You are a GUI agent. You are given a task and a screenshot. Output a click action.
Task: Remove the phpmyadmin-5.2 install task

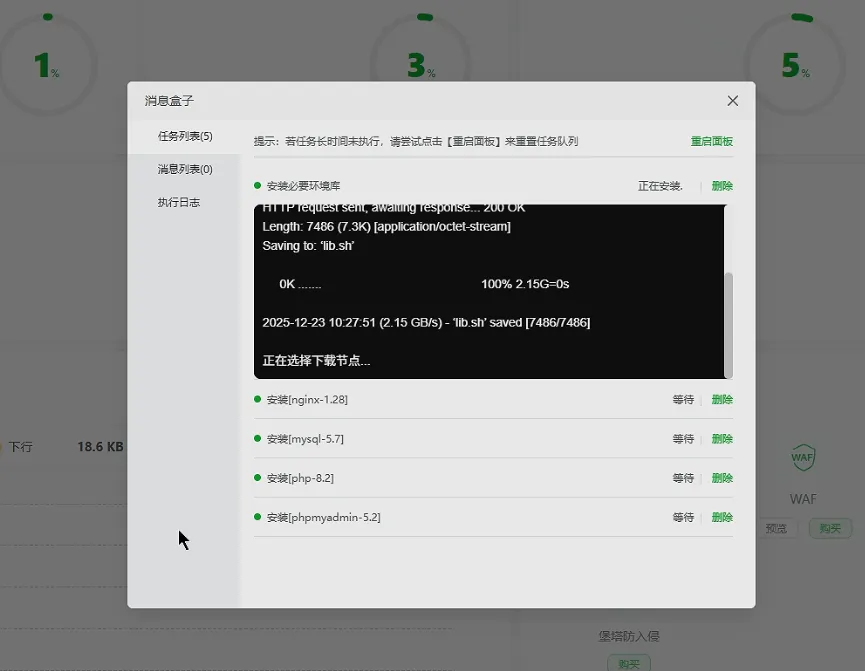721,517
